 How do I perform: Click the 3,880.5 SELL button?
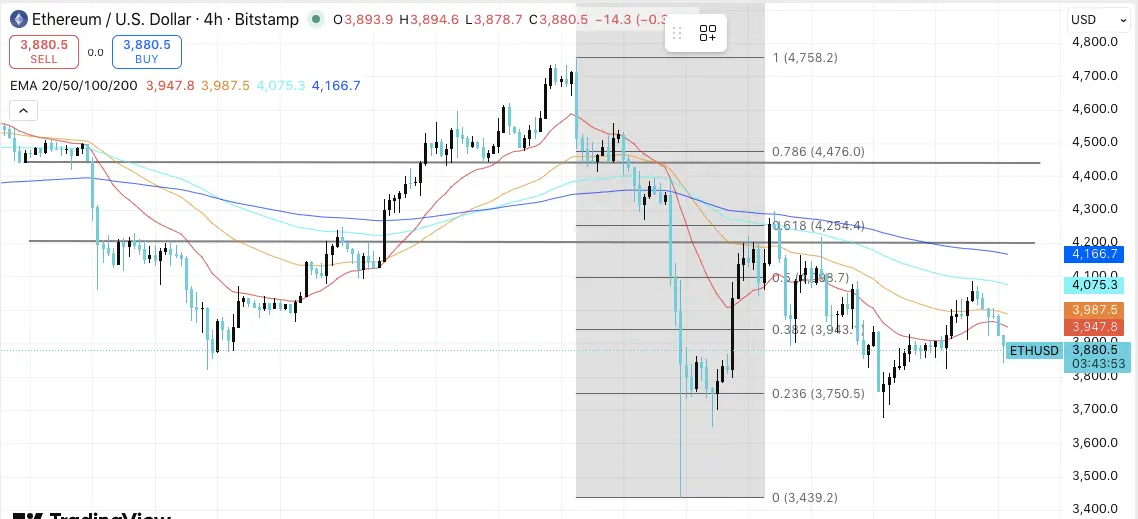44,52
